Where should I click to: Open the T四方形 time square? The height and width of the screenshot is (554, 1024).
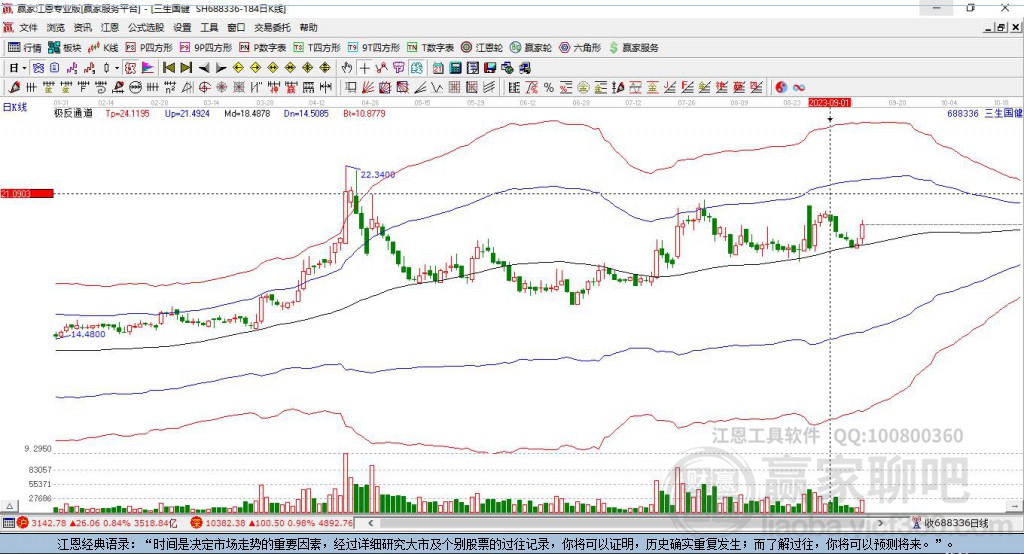(317, 48)
